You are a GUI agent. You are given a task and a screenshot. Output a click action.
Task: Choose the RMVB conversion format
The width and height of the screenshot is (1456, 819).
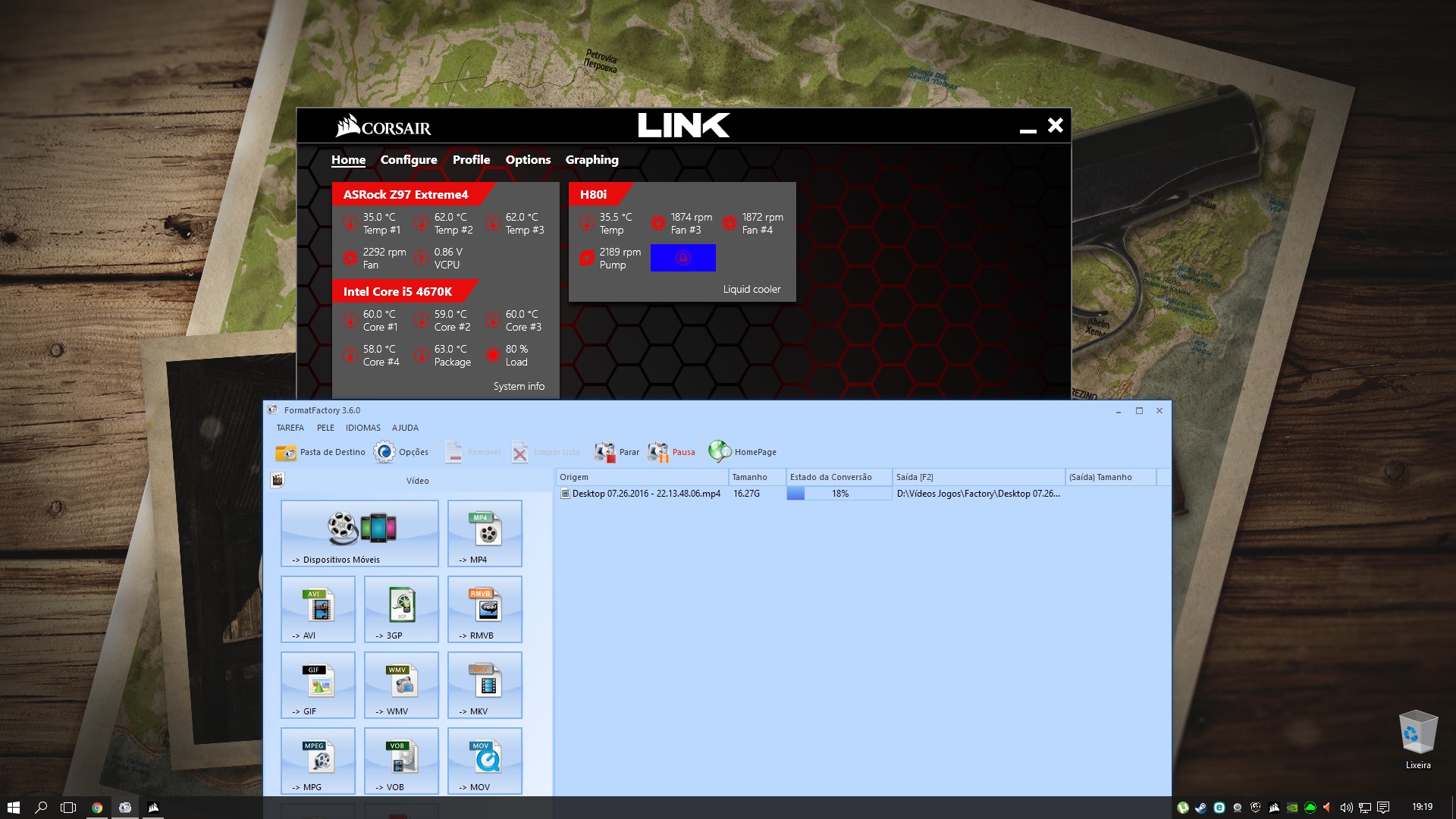click(x=485, y=609)
